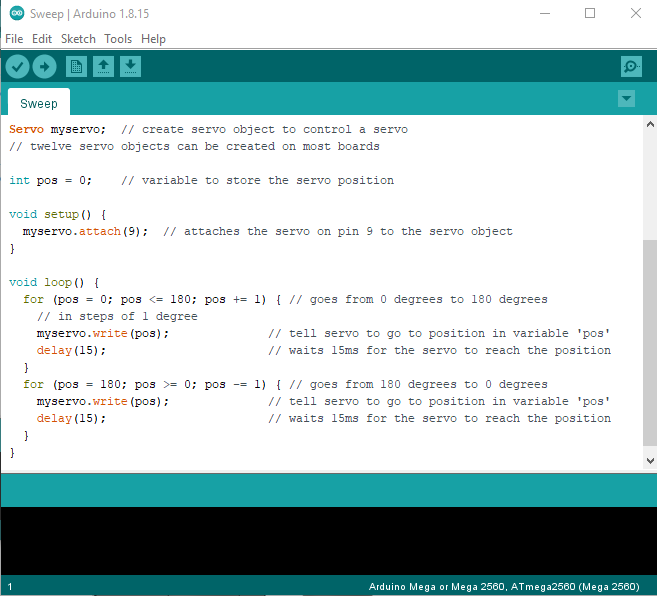Click the '// in steps of 1 degree' comment
657x596 pixels.
(117, 316)
